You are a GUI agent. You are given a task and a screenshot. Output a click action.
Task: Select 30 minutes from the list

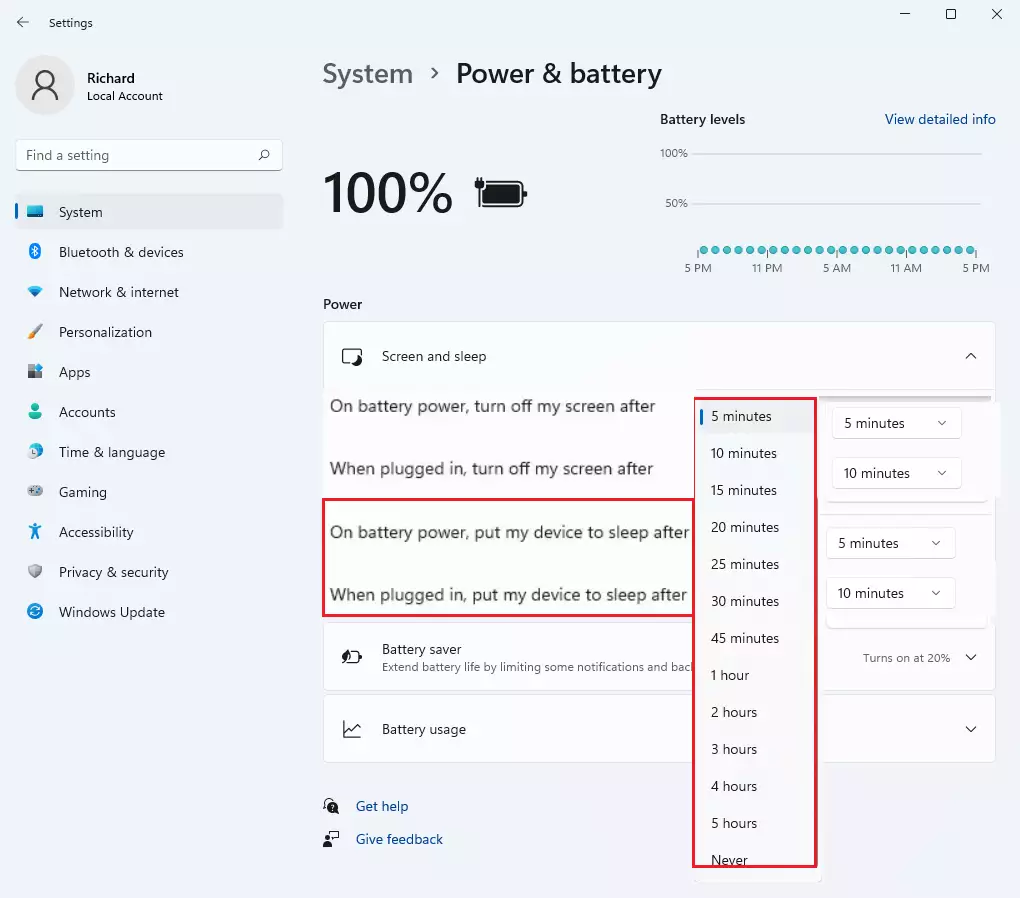pyautogui.click(x=745, y=601)
